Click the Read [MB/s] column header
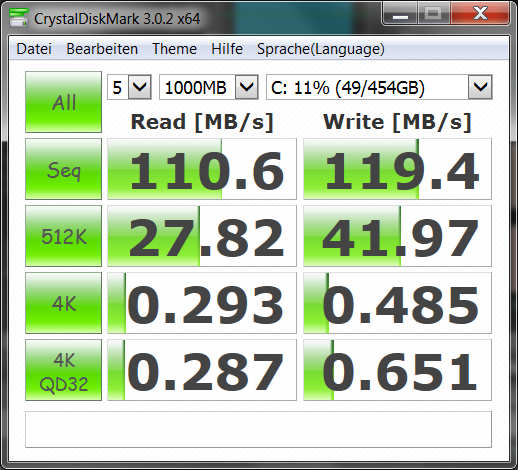This screenshot has height=470, width=518. pos(202,122)
